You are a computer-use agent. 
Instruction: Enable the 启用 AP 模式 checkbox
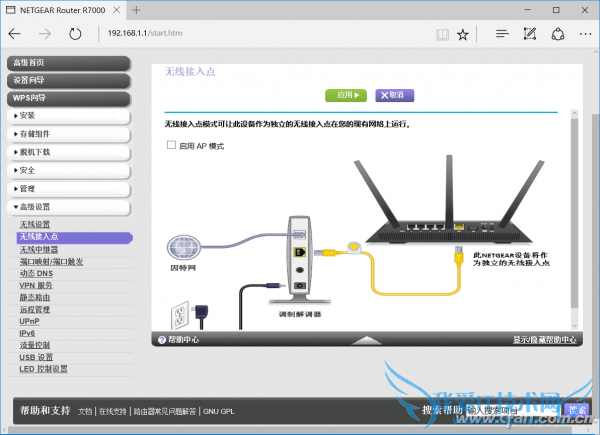171,145
